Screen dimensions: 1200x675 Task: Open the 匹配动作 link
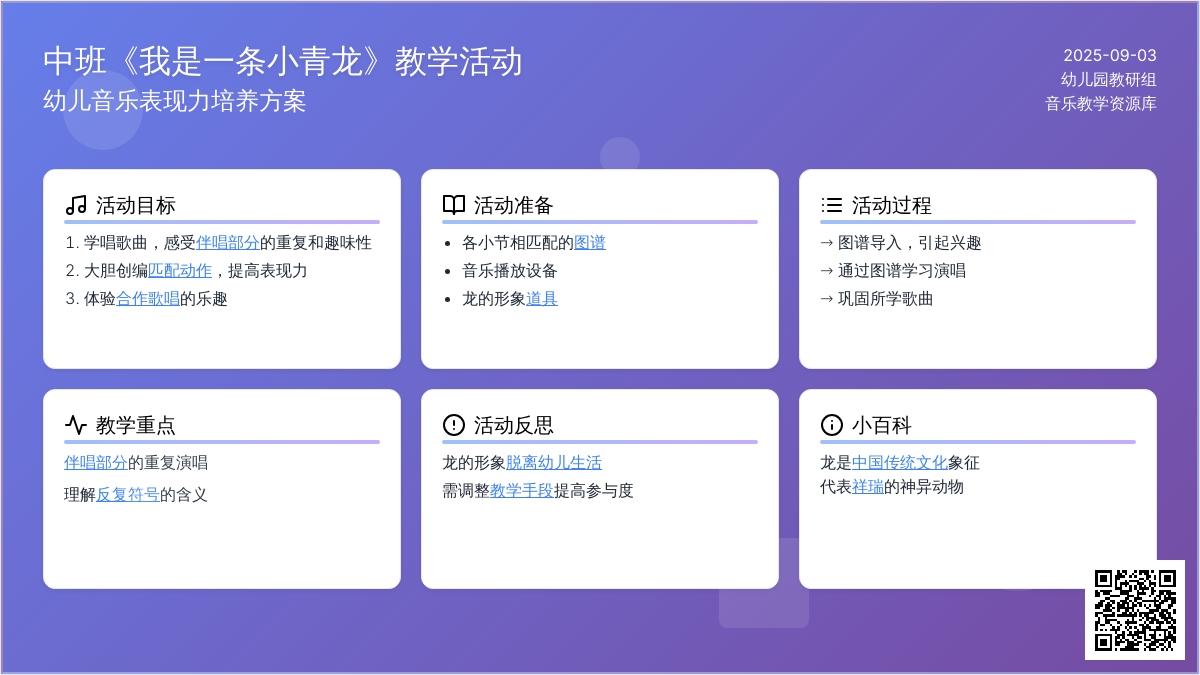[x=180, y=271]
